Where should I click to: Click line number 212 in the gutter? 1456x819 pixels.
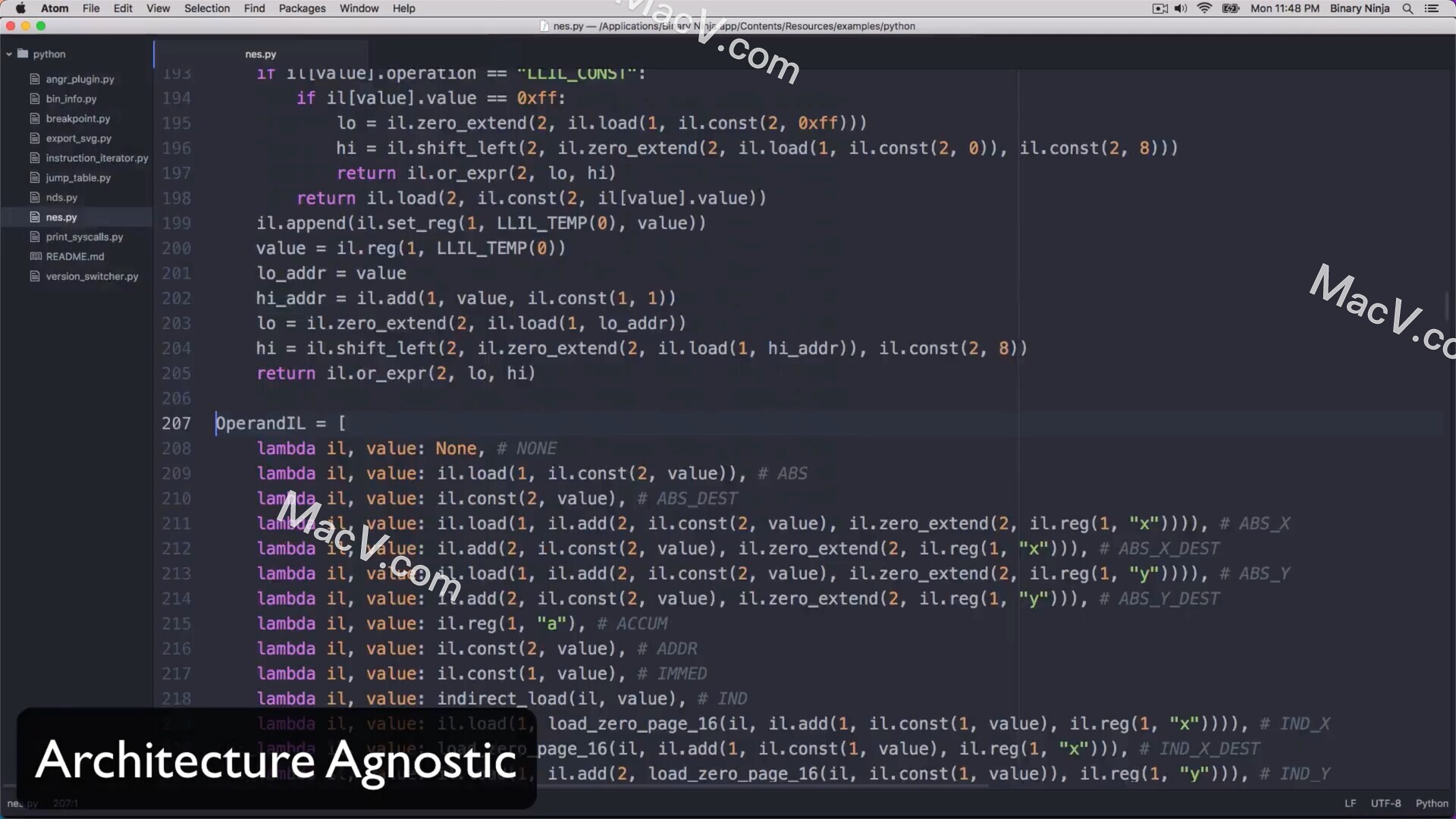point(176,548)
